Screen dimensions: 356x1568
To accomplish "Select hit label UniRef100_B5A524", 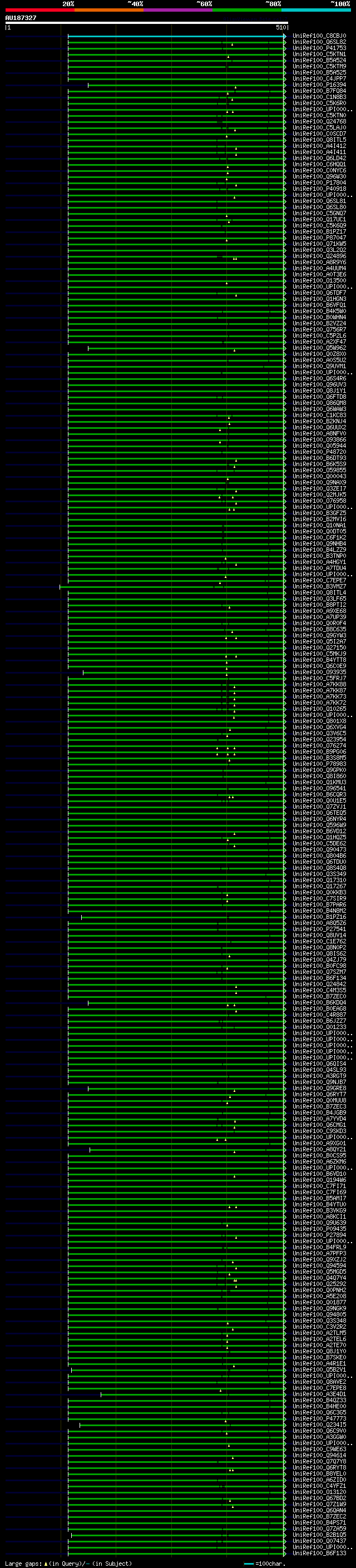I will (x=319, y=60).
